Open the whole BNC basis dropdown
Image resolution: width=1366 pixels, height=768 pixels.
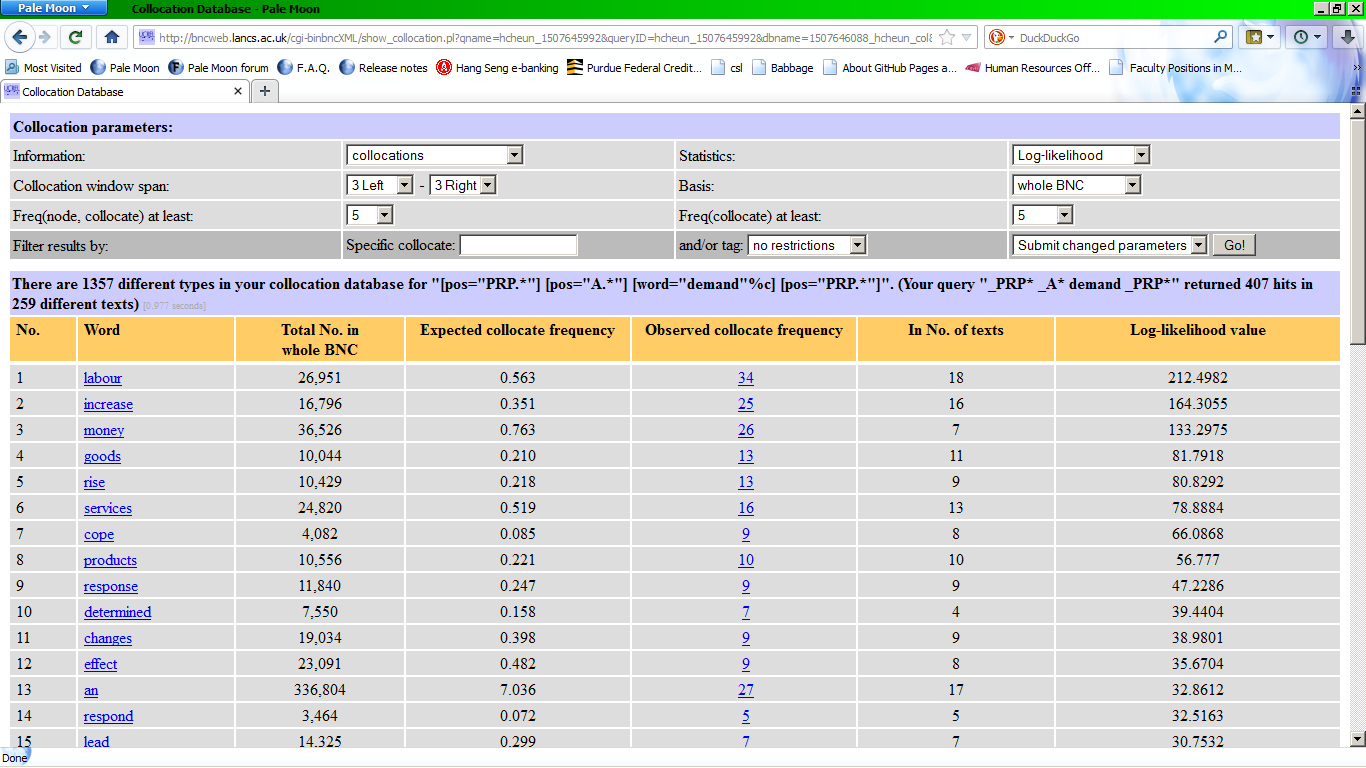[x=1077, y=185]
